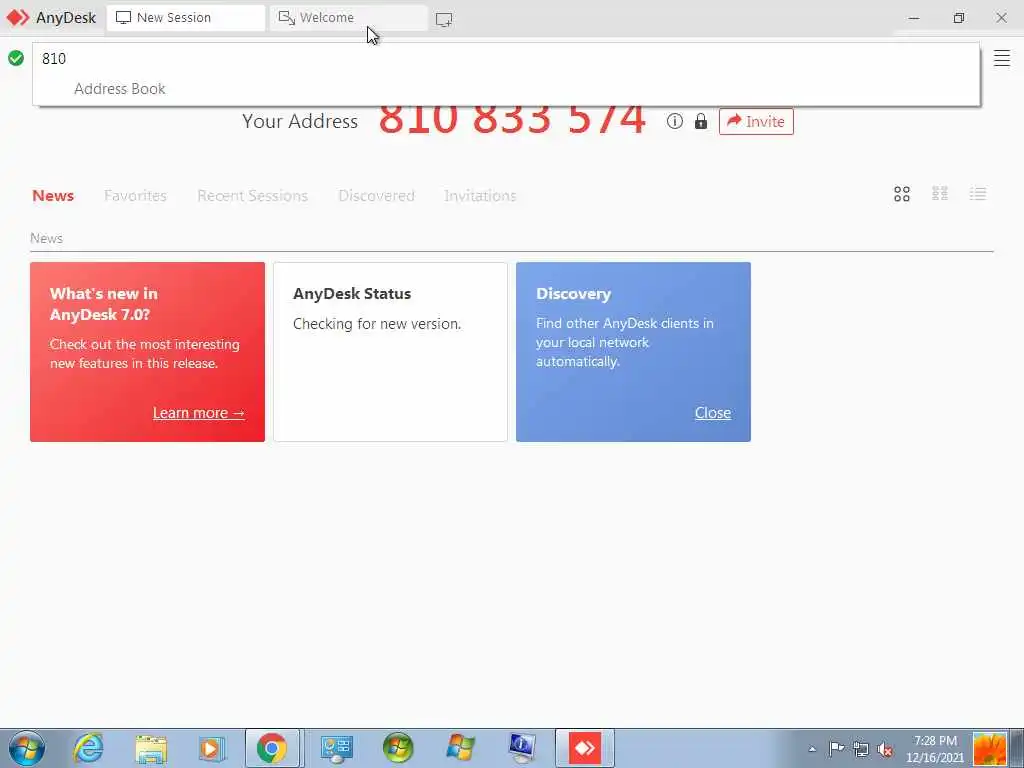Click the green Windows orb taskbar icon

[x=398, y=748]
